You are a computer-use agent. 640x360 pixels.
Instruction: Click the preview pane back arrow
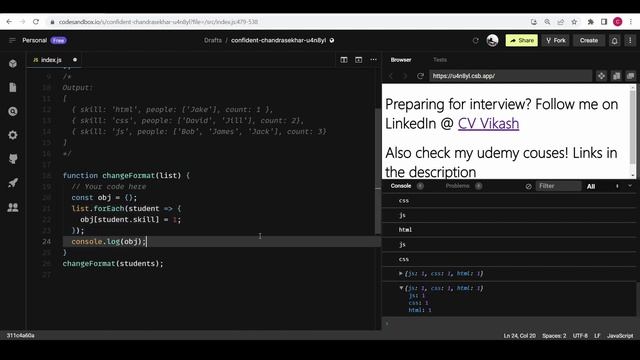(x=391, y=76)
